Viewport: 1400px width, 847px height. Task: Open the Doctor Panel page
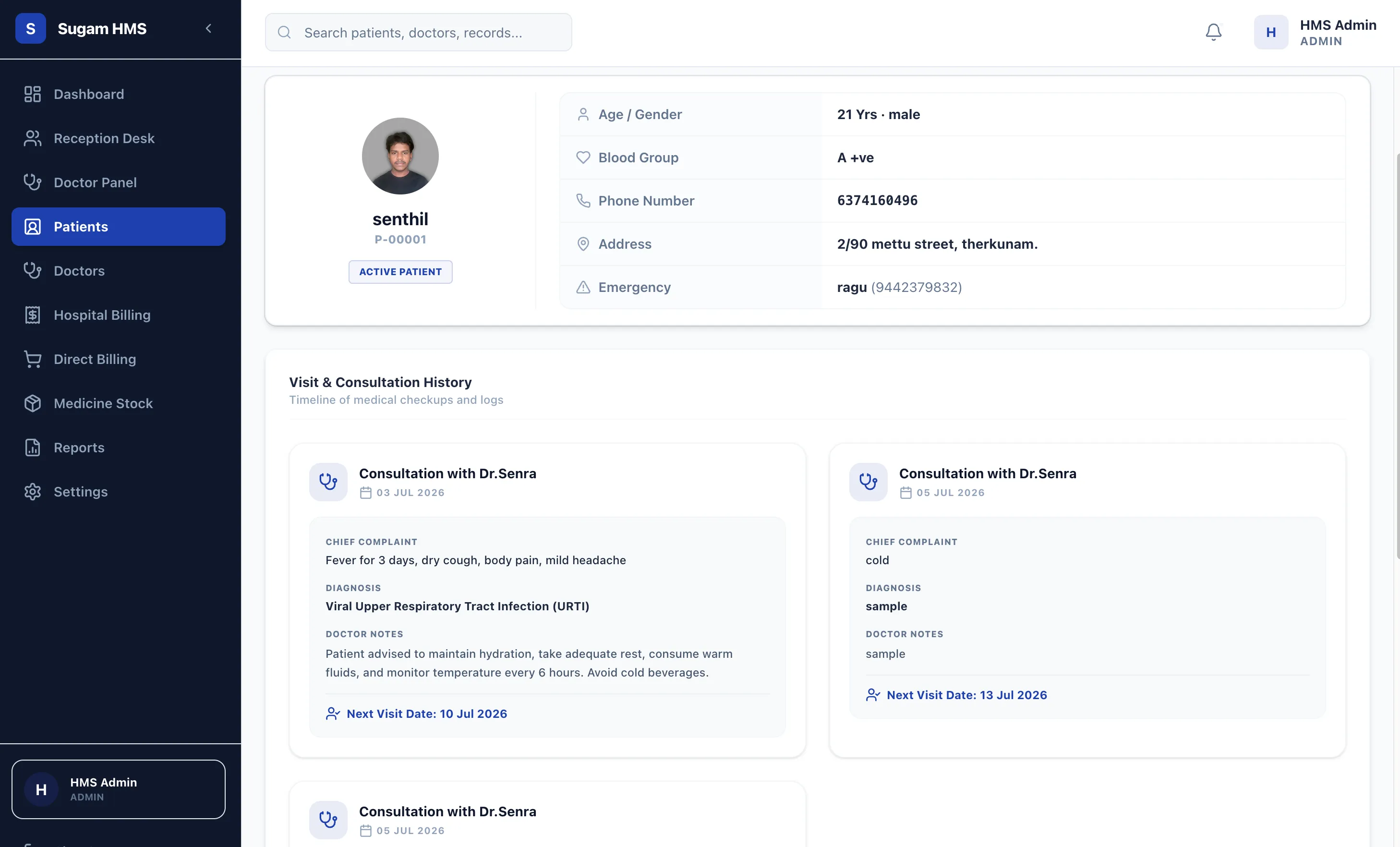tap(118, 182)
